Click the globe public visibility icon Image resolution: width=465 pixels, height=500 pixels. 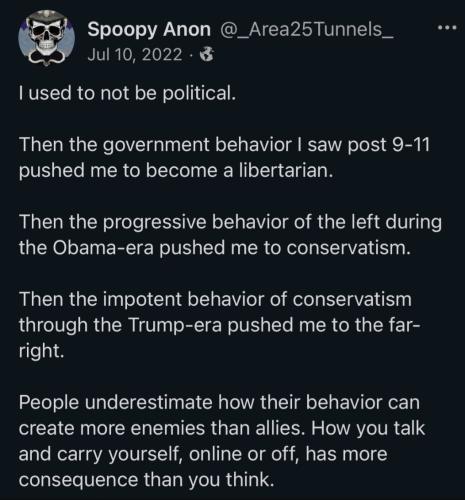(207, 55)
